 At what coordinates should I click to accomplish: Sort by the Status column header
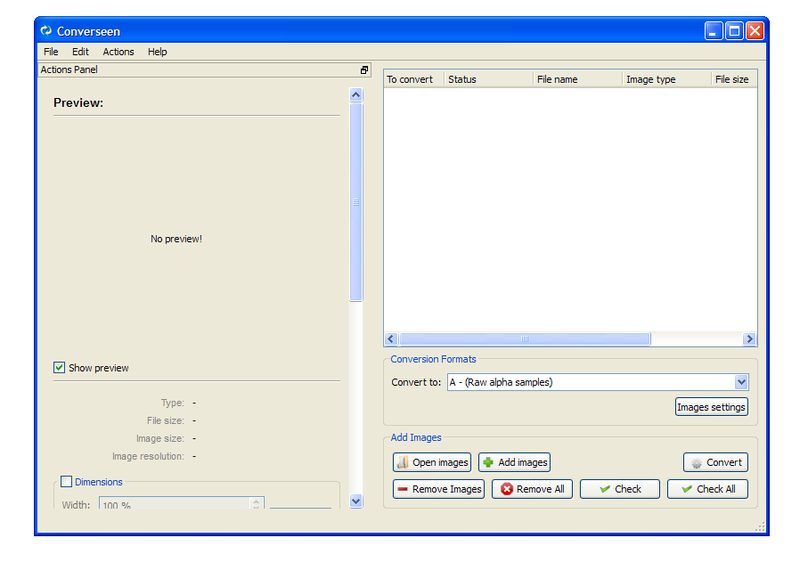coord(488,80)
